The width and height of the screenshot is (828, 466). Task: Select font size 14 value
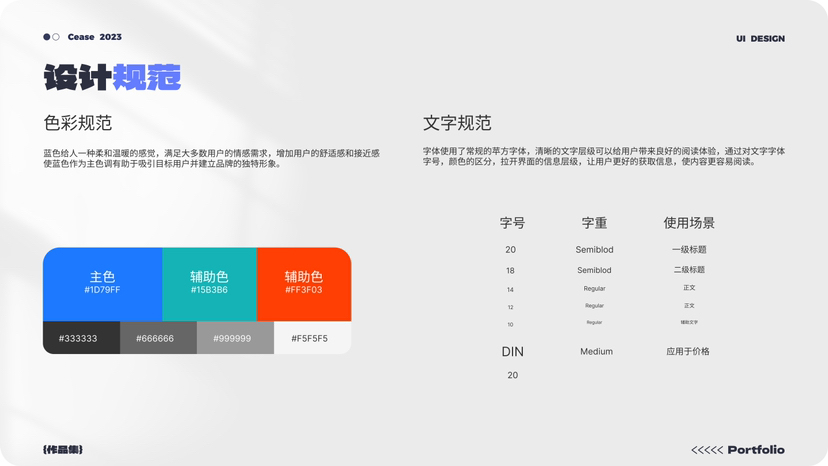pyautogui.click(x=510, y=290)
